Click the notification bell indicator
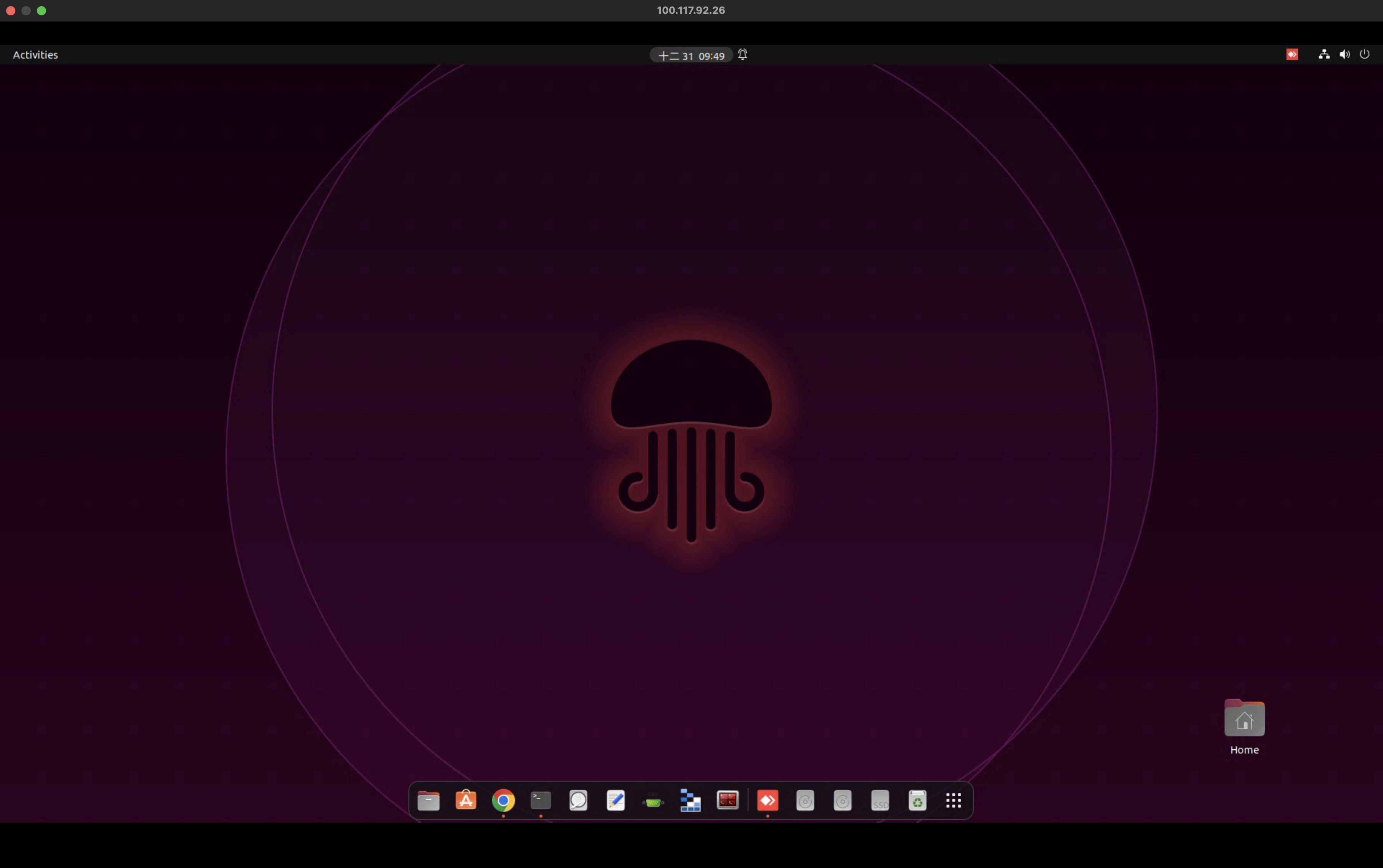This screenshot has height=868, width=1383. (742, 55)
